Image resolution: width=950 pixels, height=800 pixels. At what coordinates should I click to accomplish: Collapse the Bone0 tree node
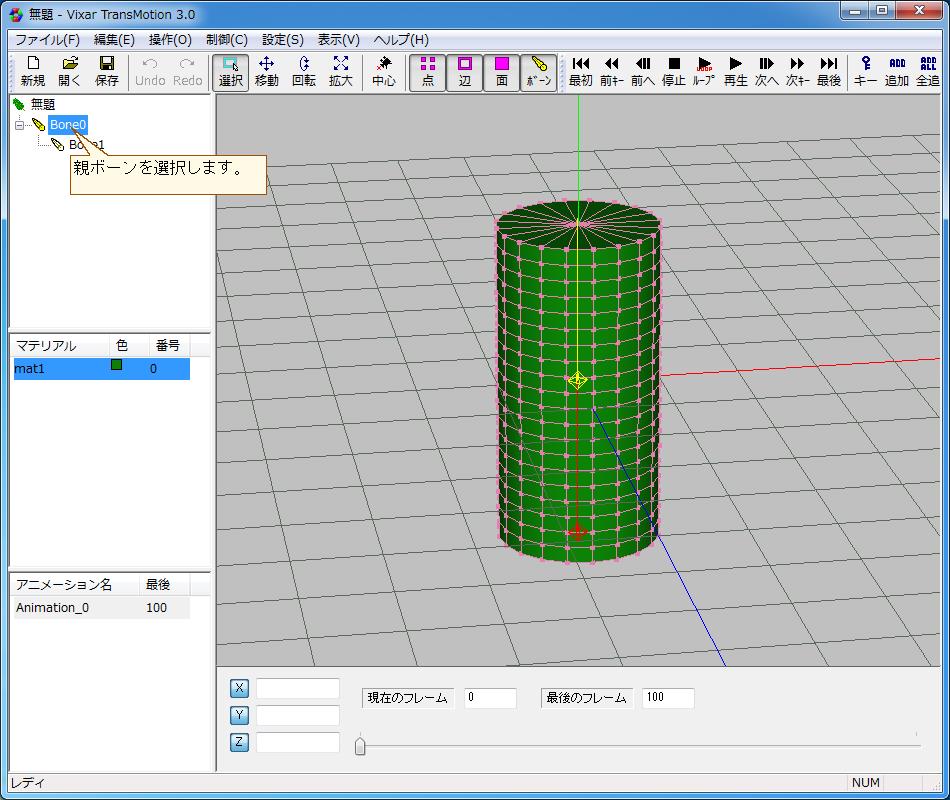19,125
